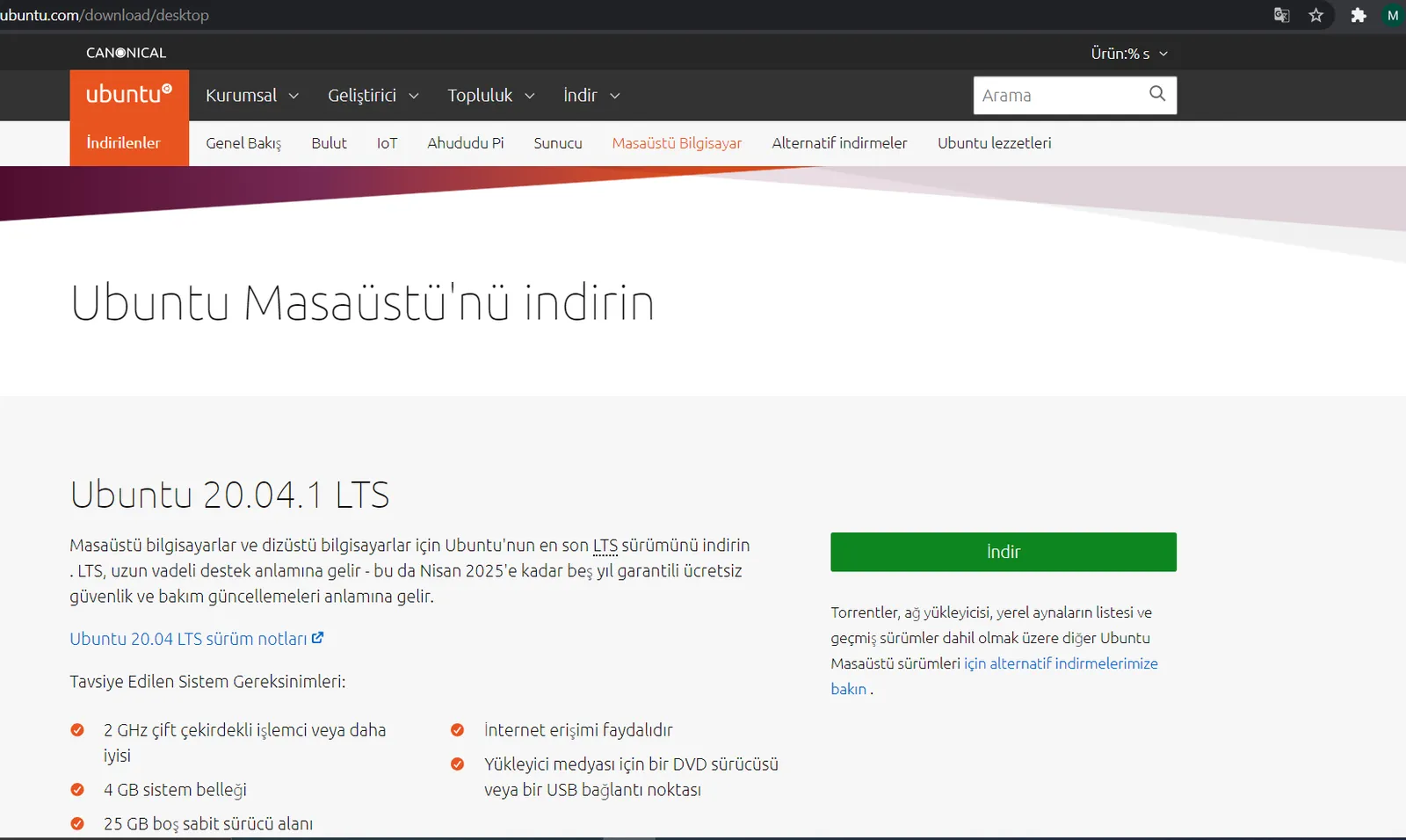
Task: Click the external link icon beside sürüm notları
Action: pos(318,638)
